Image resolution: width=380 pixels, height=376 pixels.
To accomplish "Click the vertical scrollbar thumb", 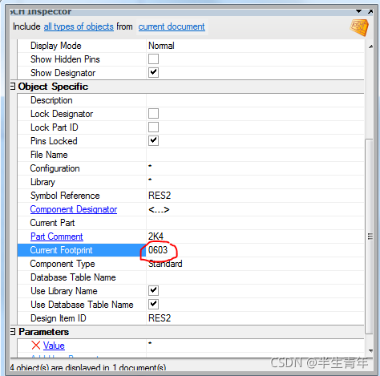I will tap(370, 236).
